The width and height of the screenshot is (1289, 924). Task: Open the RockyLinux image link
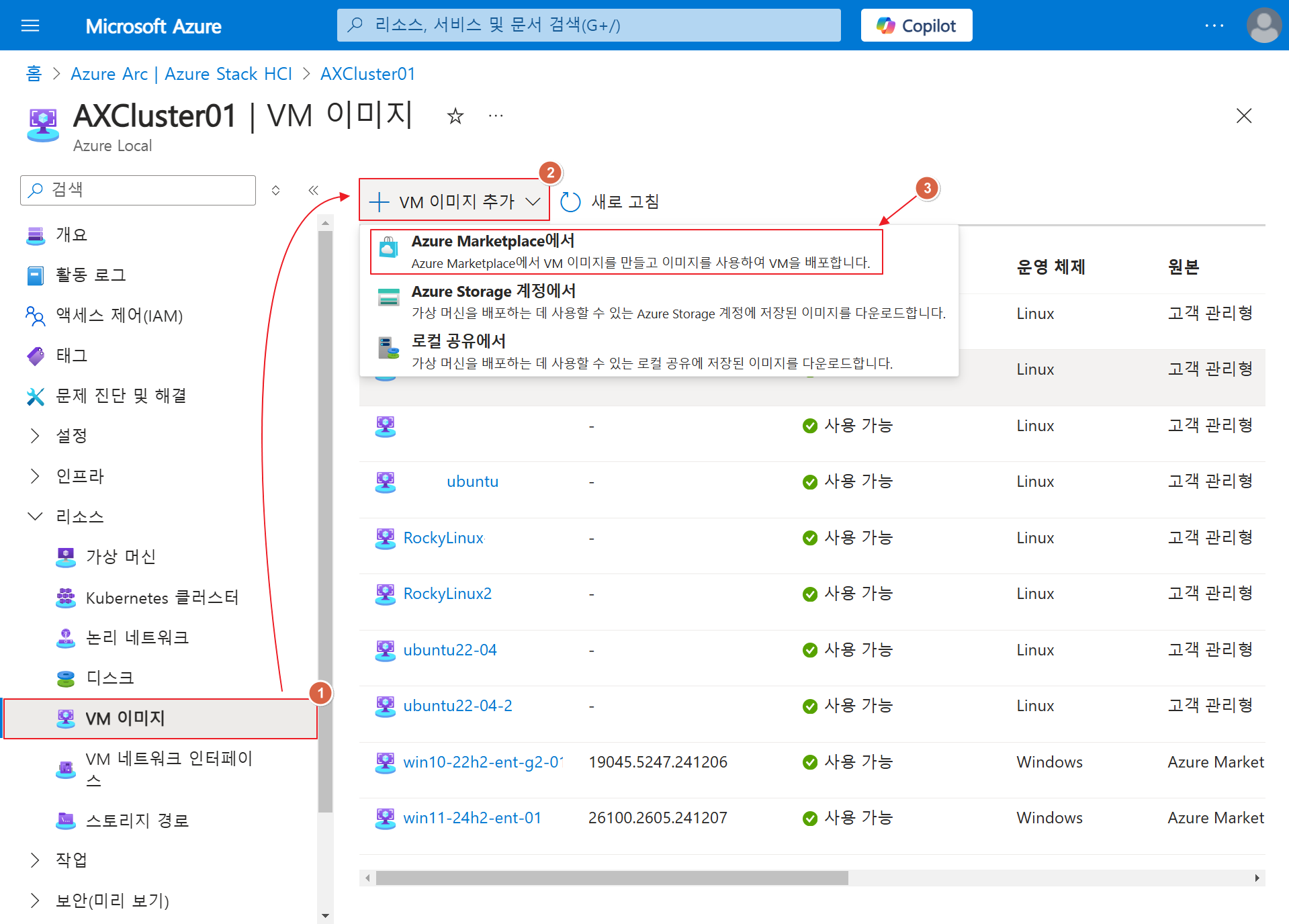(x=443, y=538)
